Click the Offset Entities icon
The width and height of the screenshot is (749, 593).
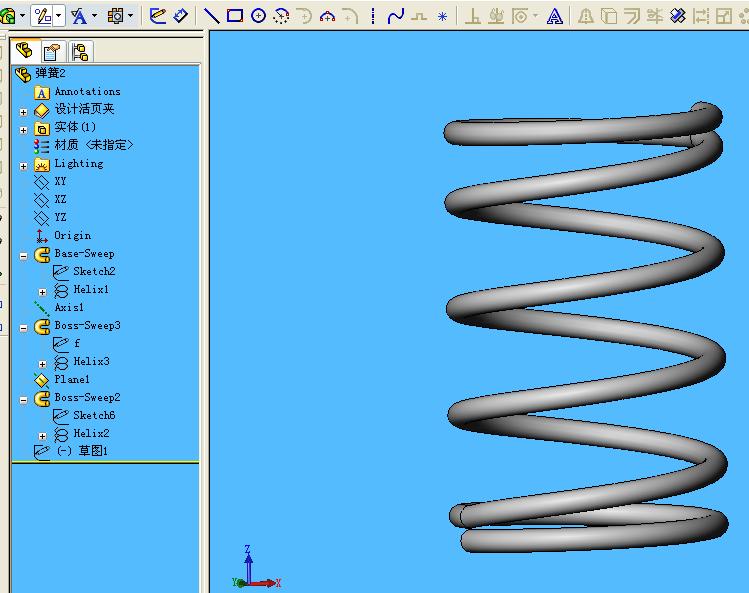[631, 16]
